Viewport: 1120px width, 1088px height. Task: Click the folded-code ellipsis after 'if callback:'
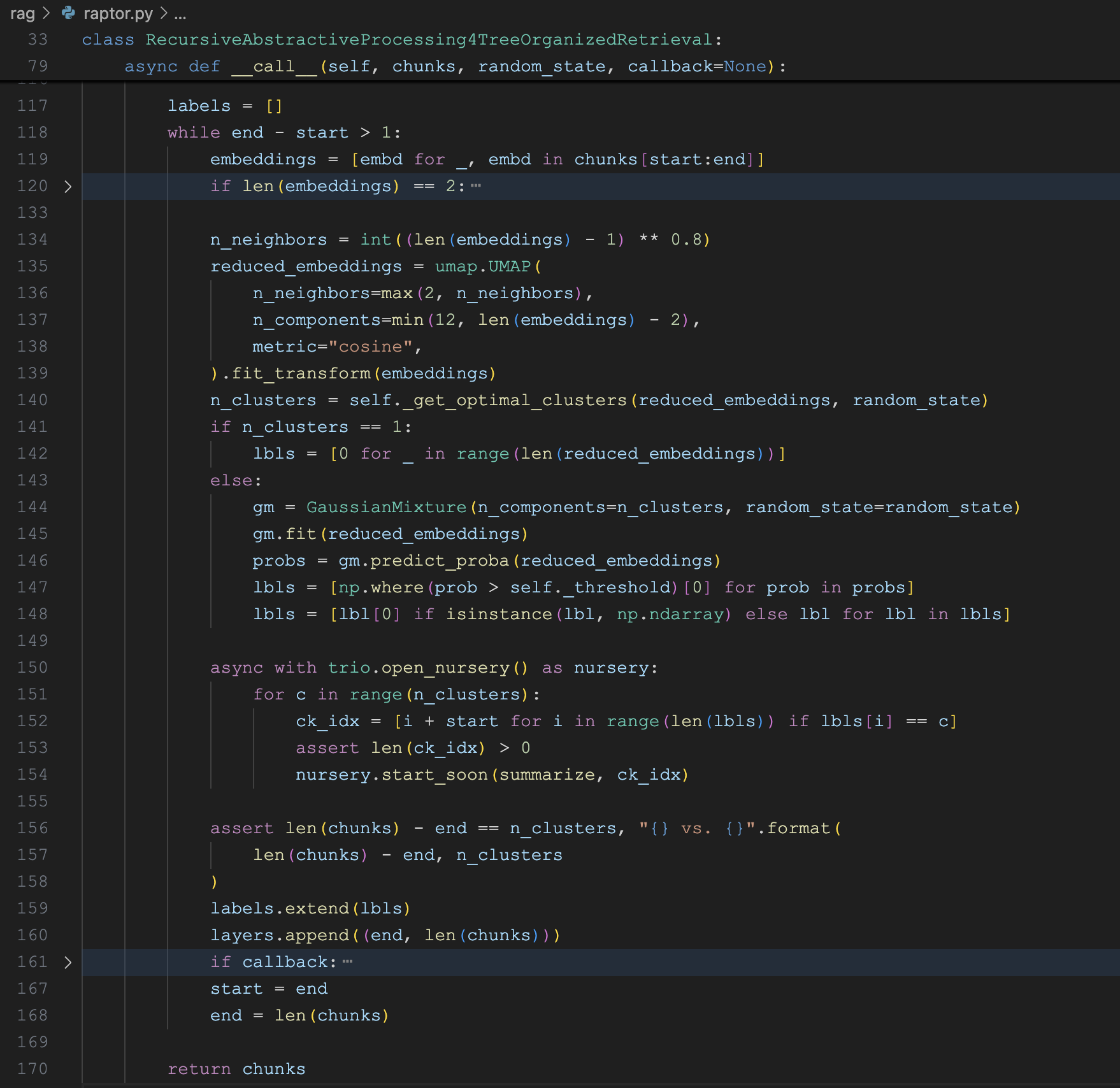[x=347, y=962]
